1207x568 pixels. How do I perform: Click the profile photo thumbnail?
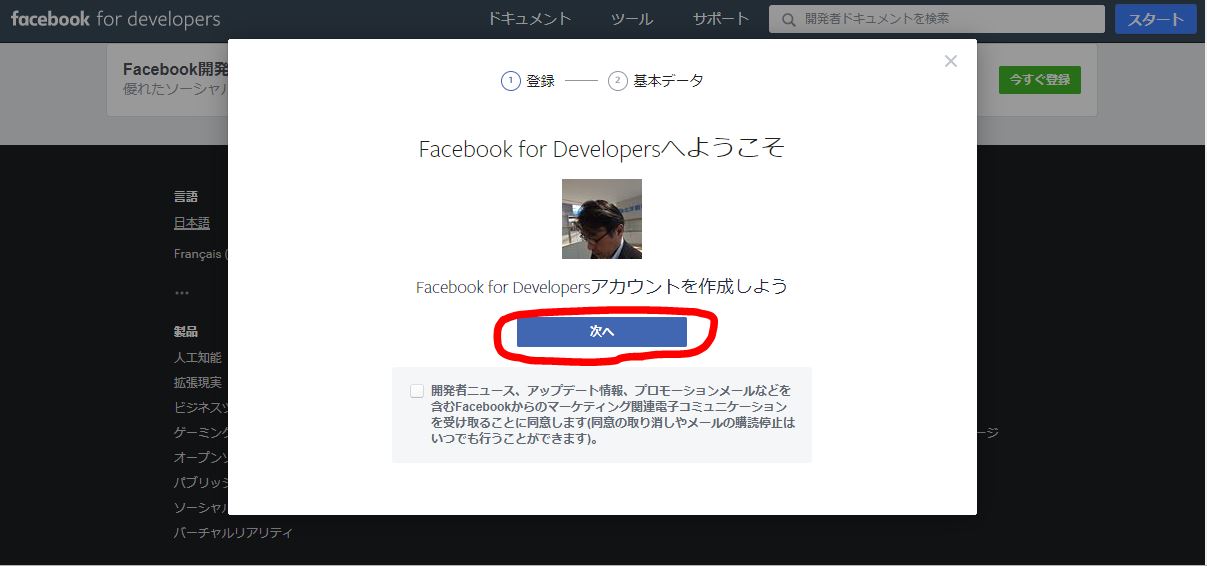pos(602,219)
